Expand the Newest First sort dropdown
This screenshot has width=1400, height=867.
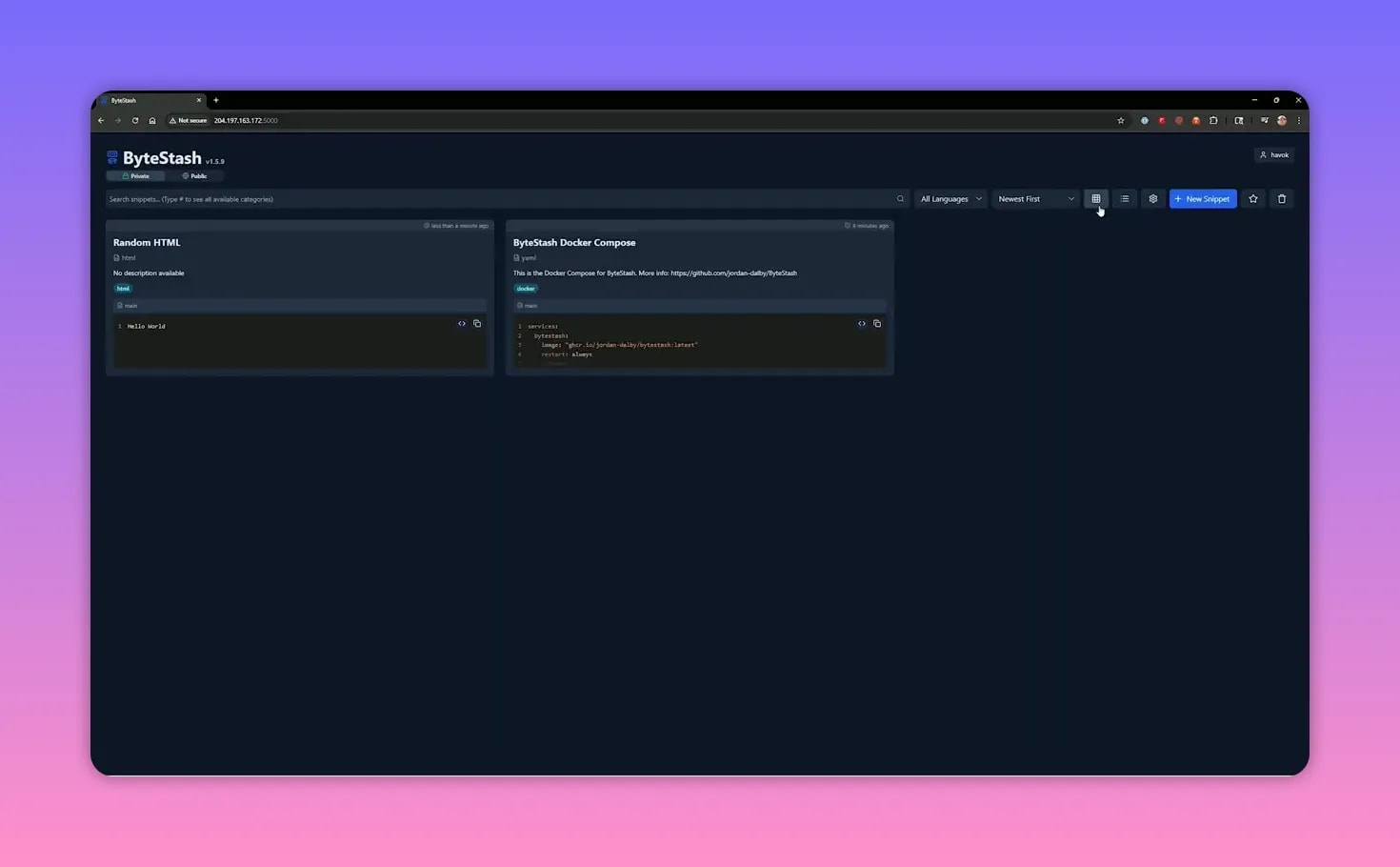1036,199
